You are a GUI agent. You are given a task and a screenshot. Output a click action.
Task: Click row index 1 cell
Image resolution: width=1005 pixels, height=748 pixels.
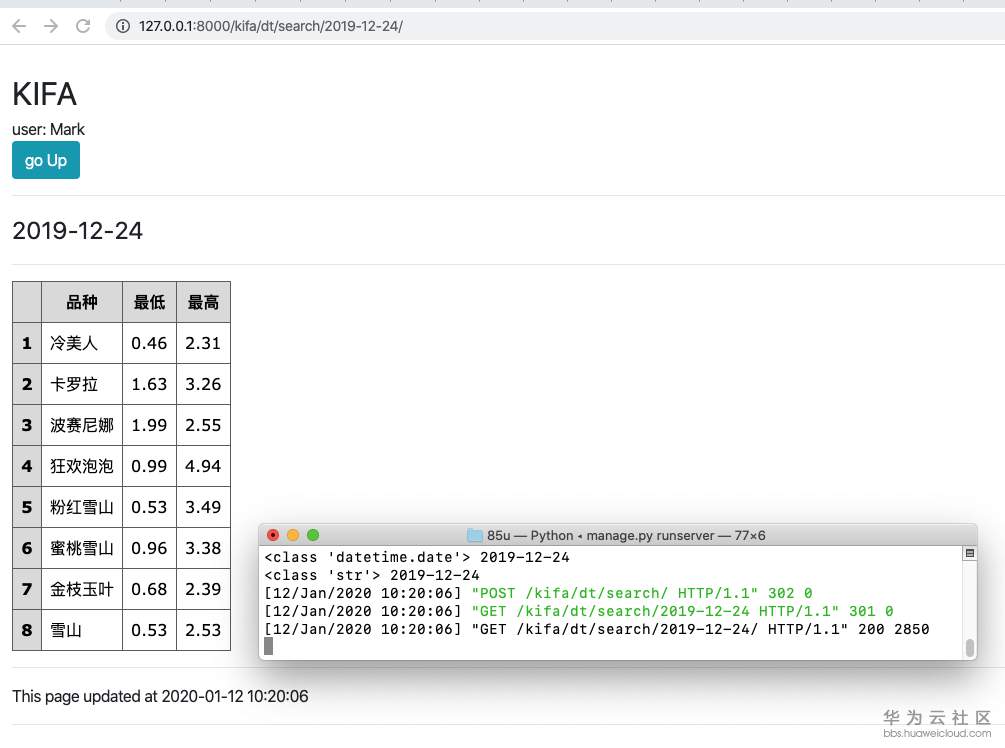pos(27,343)
